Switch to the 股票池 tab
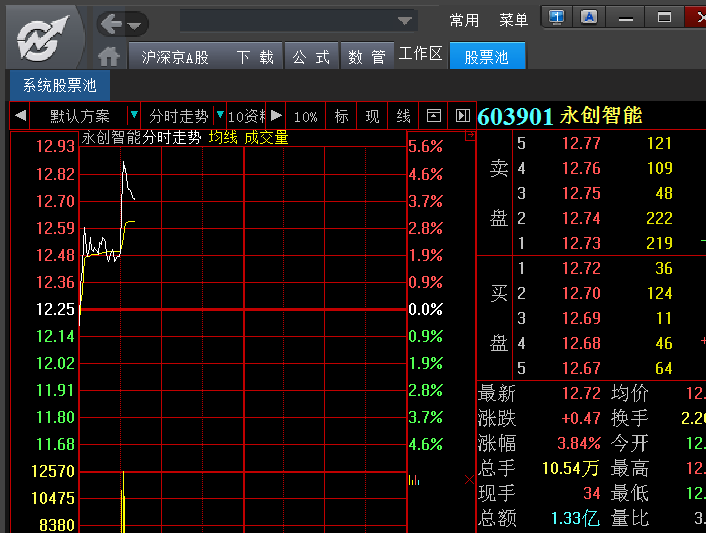 [x=487, y=57]
